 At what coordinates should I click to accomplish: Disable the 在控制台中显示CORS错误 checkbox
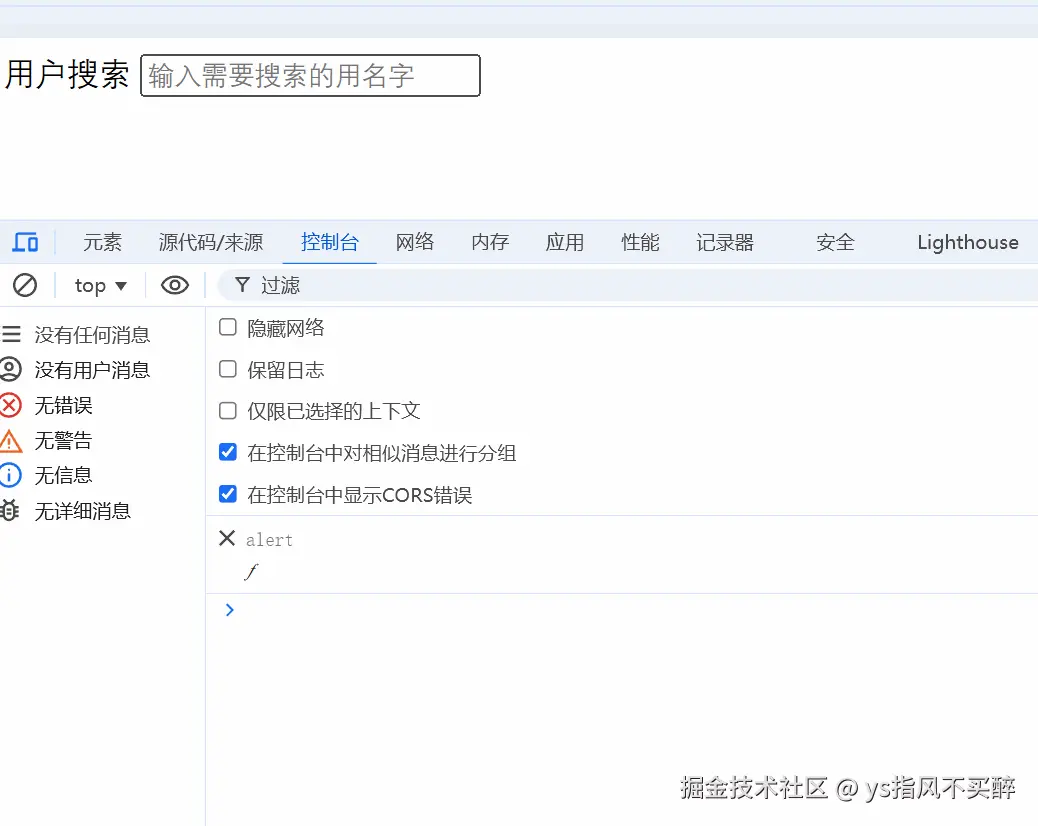(x=227, y=494)
